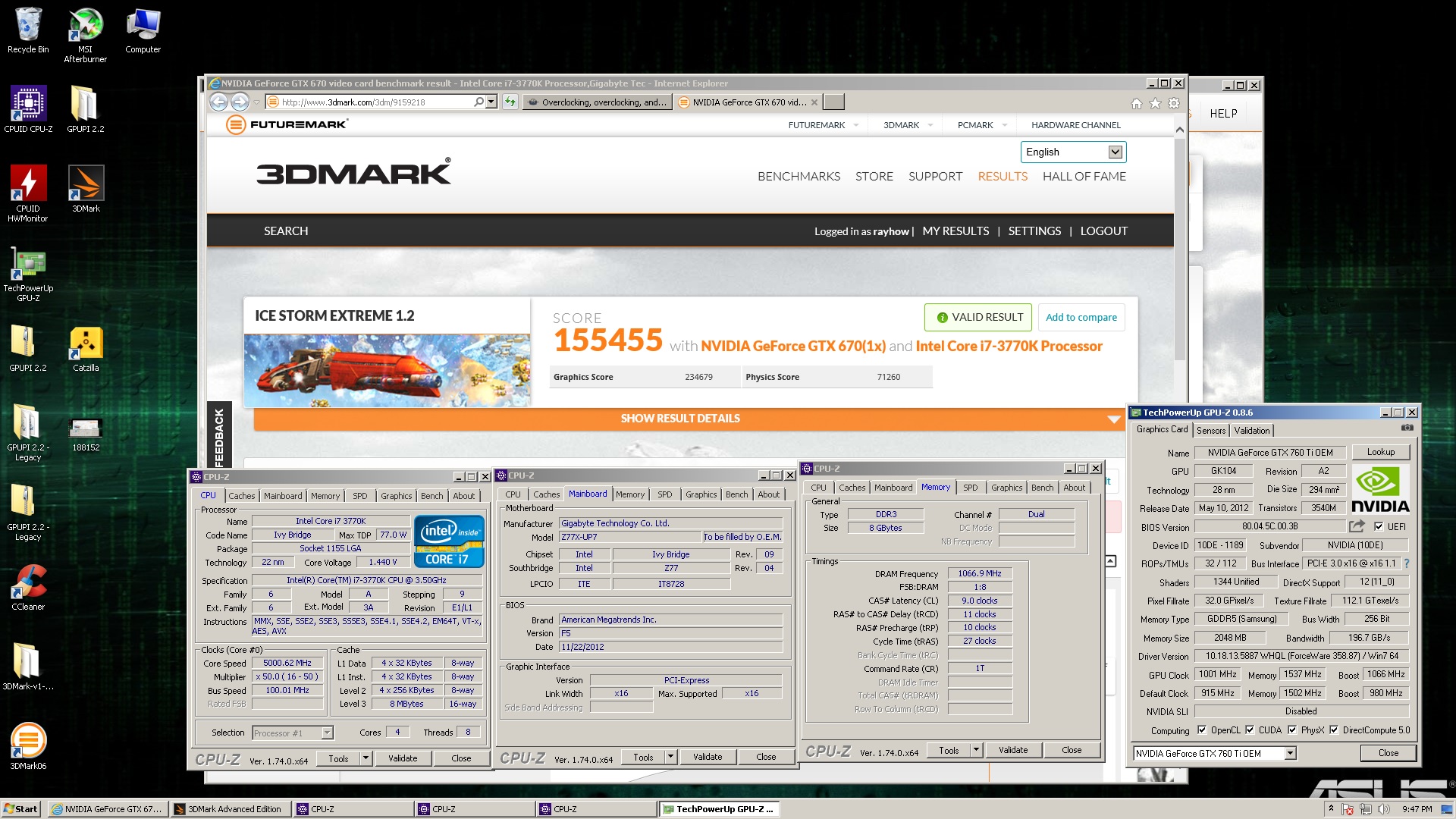Launch CPUID HWMonitor desktop shortcut
Image resolution: width=1456 pixels, height=819 pixels.
(28, 194)
